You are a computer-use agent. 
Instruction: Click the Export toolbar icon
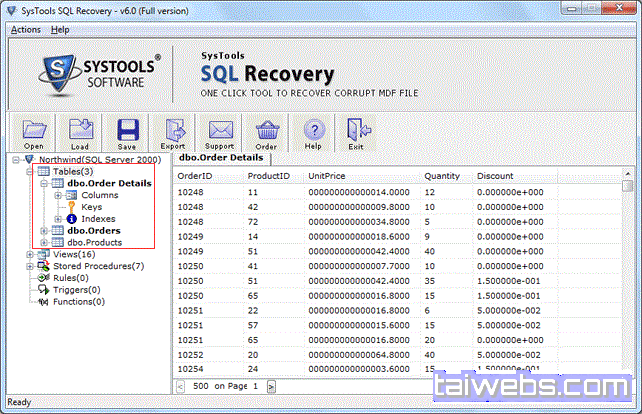[x=173, y=135]
